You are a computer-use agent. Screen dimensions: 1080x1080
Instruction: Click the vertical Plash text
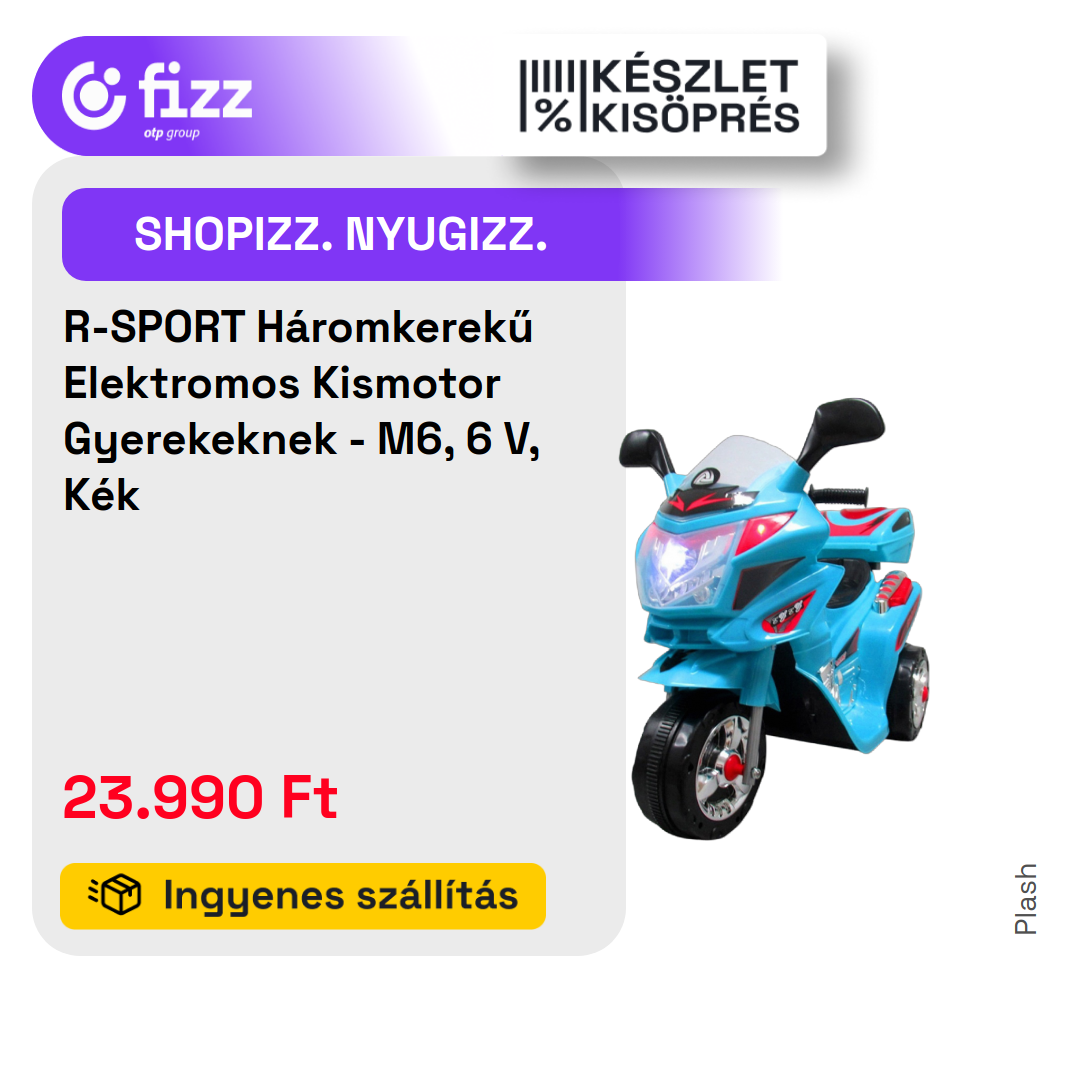1025,899
